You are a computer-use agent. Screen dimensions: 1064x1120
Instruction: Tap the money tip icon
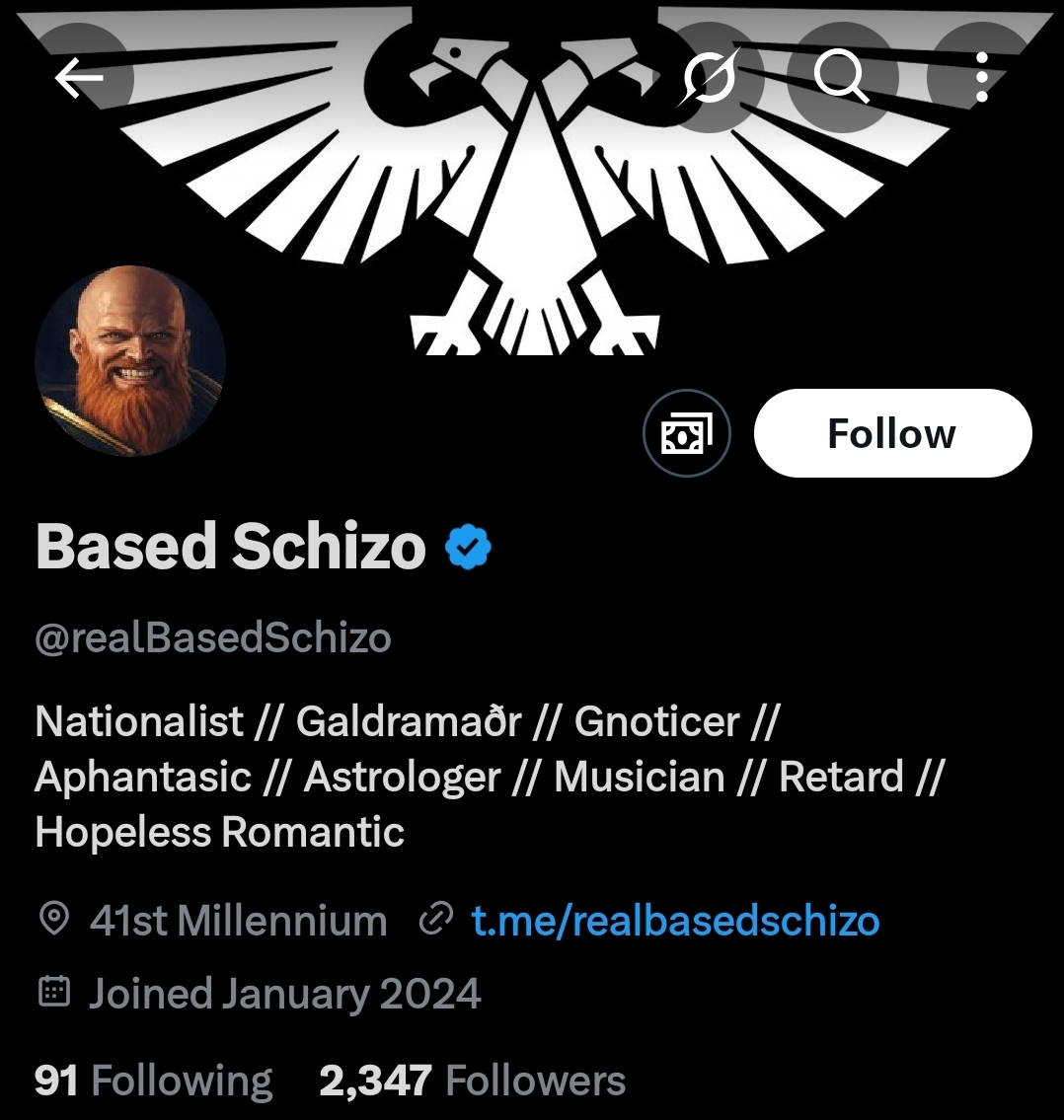pos(686,434)
